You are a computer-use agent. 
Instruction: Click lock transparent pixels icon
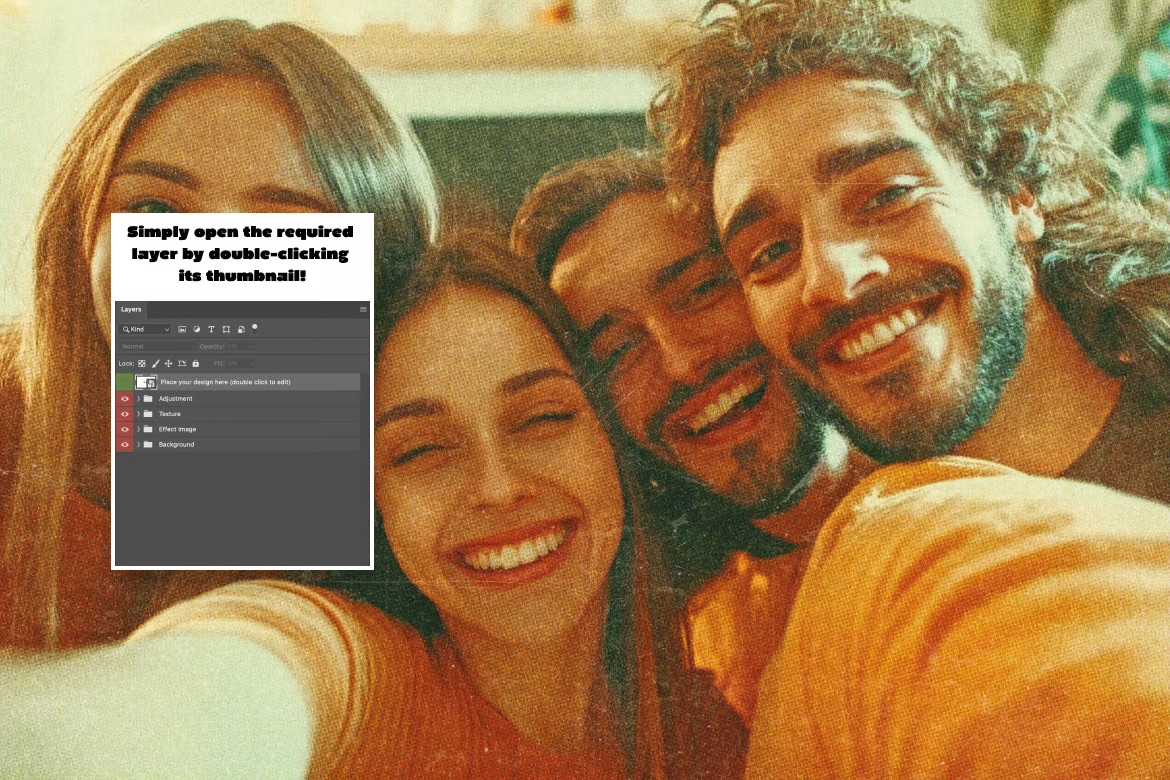[x=142, y=363]
